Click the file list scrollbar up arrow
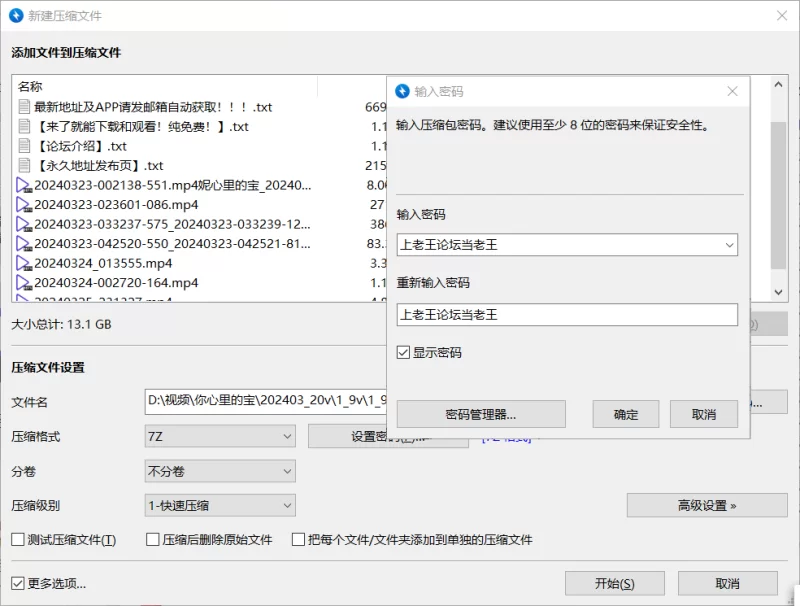 778,85
